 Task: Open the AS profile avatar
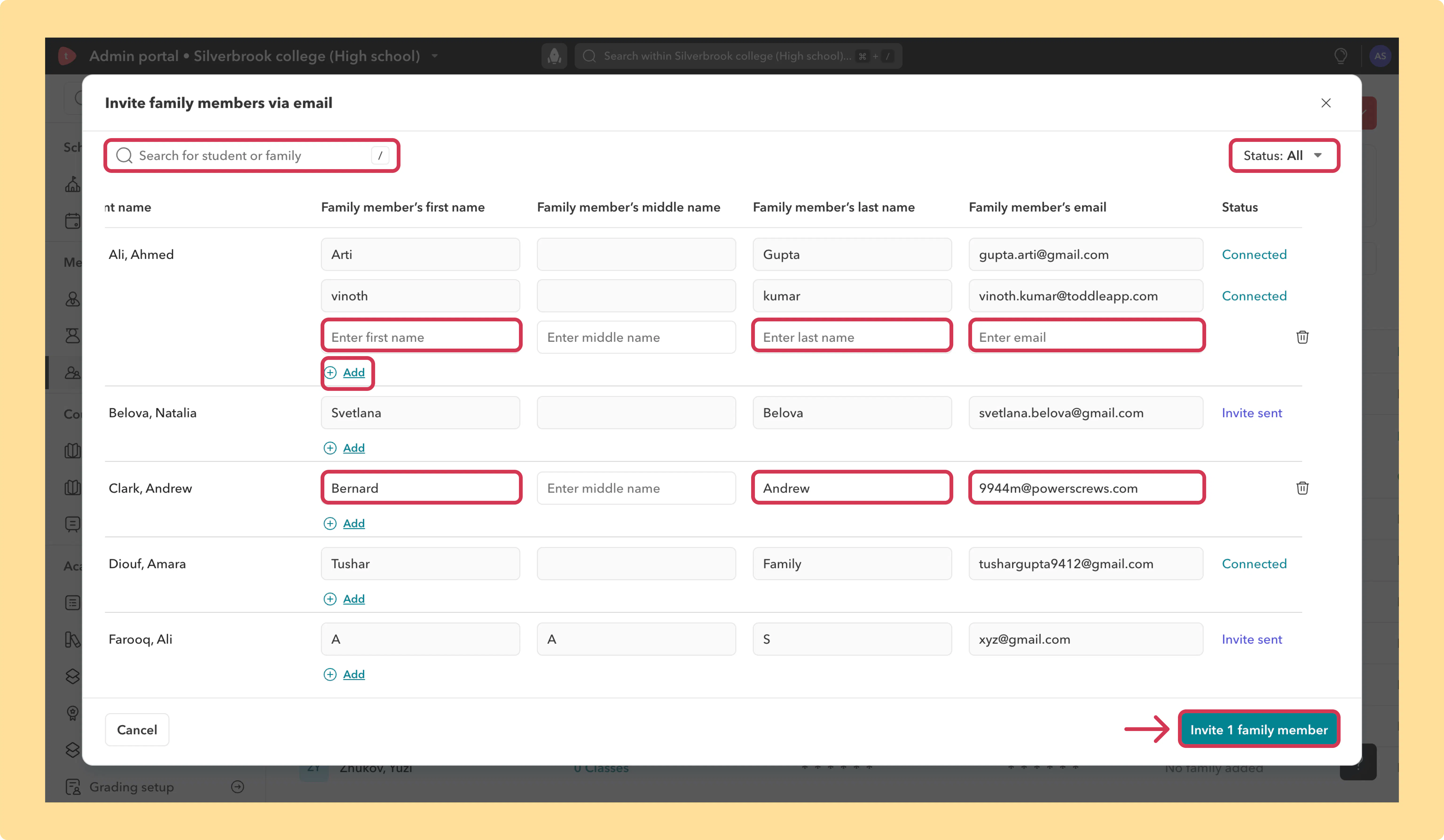tap(1380, 56)
